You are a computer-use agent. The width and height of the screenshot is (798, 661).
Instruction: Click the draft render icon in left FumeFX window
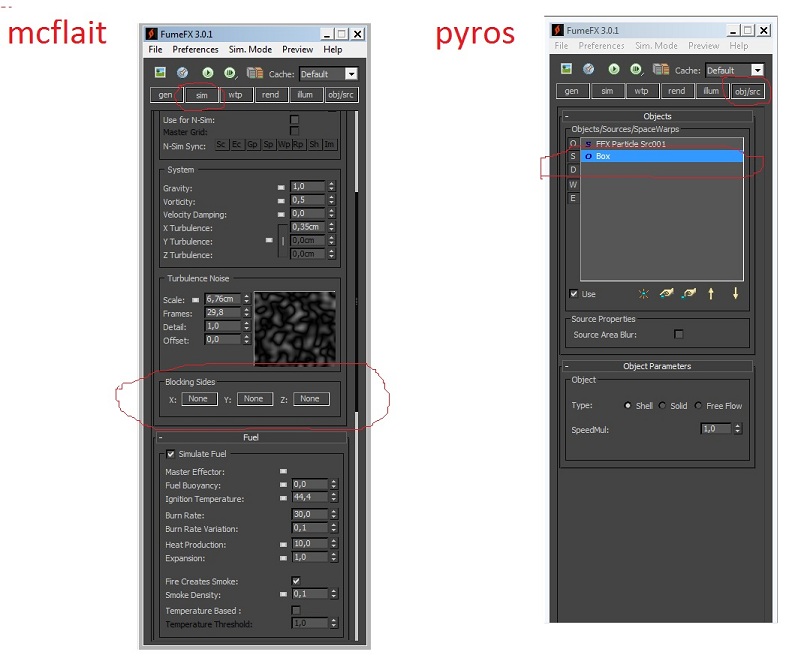[182, 73]
